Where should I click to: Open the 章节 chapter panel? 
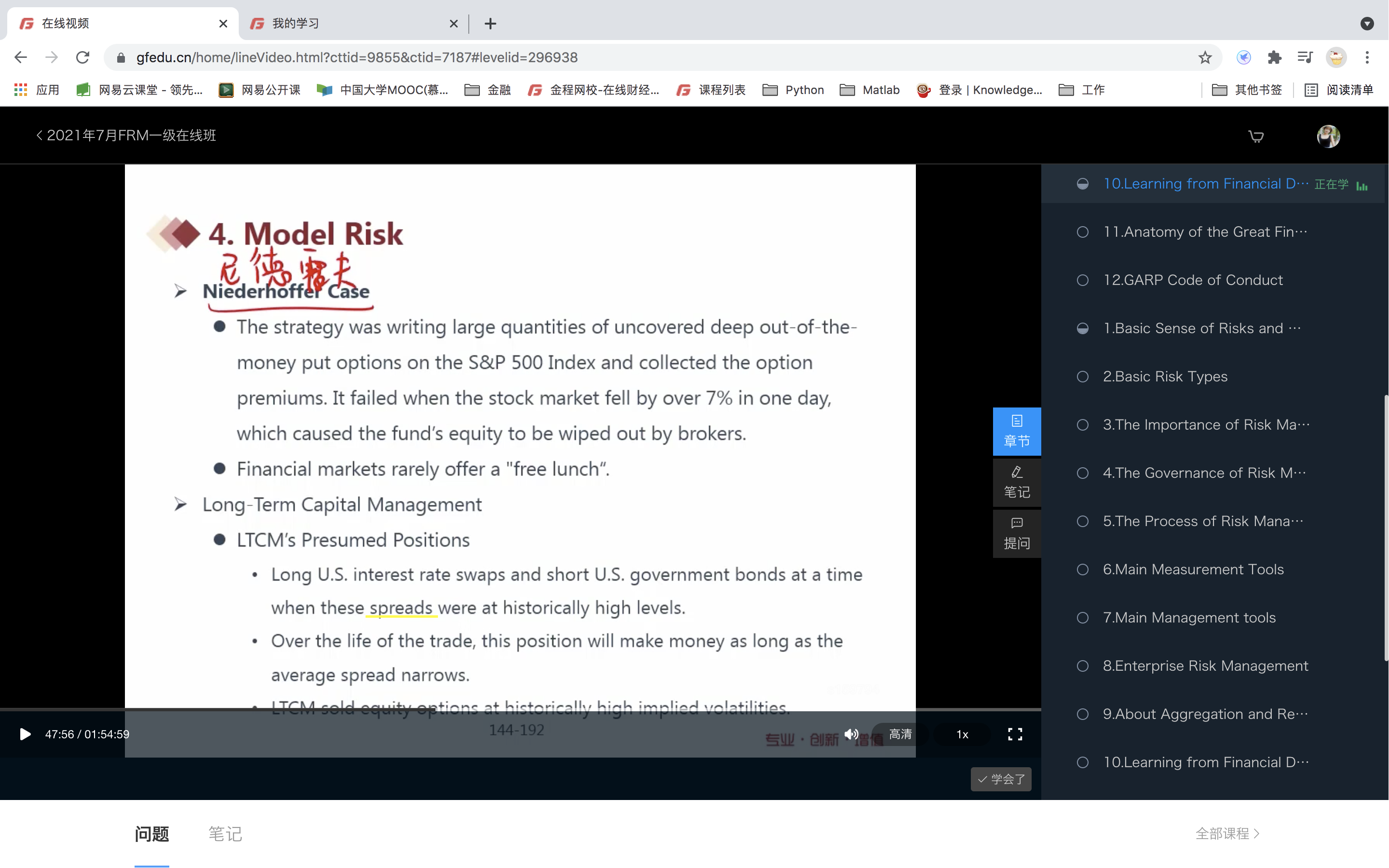point(1017,431)
